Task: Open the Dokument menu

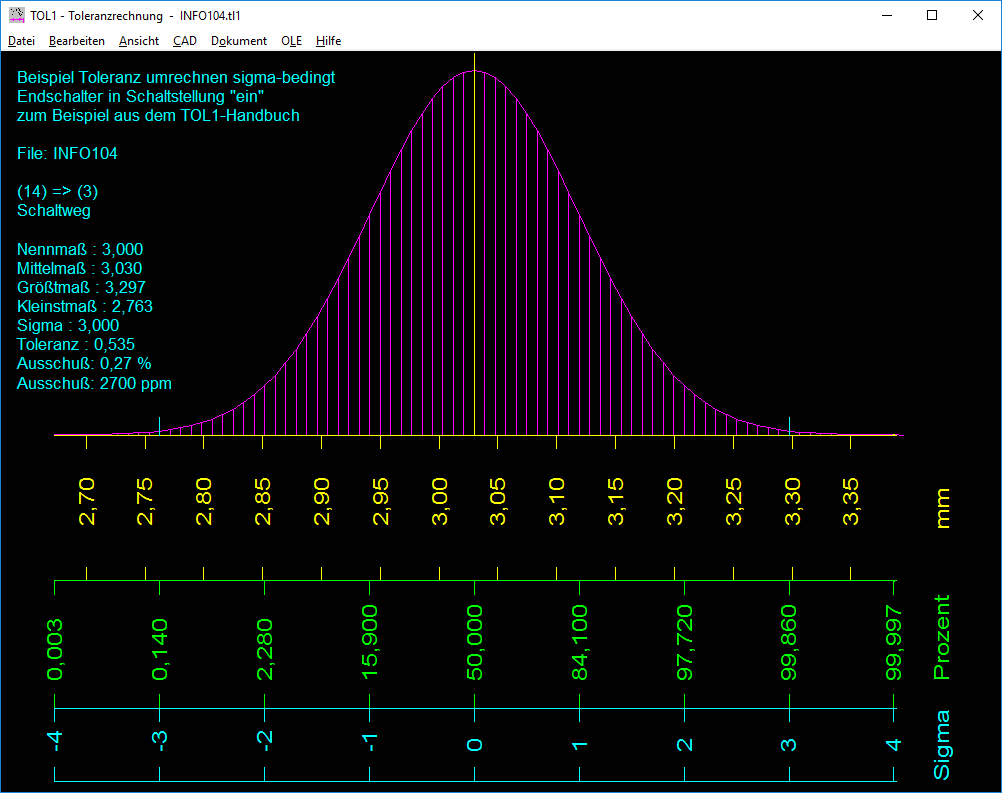Action: [239, 41]
